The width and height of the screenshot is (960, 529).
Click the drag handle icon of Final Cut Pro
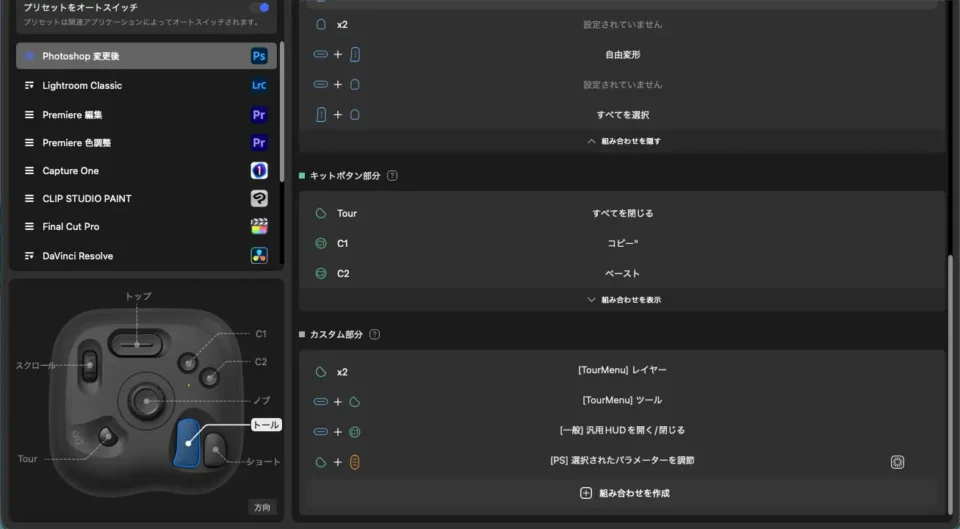click(29, 227)
